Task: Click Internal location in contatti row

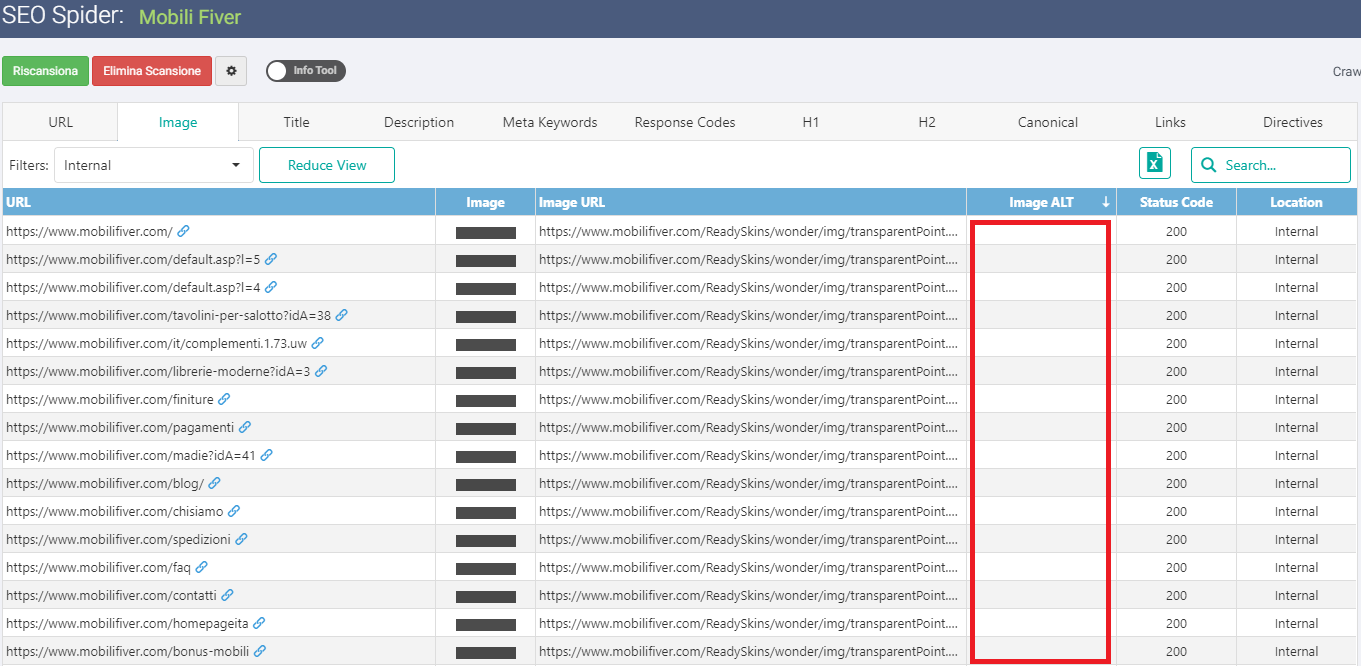Action: [x=1296, y=595]
